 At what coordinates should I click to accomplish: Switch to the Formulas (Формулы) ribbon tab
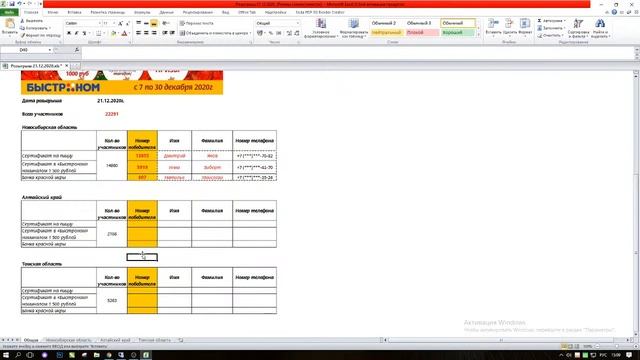(x=142, y=12)
